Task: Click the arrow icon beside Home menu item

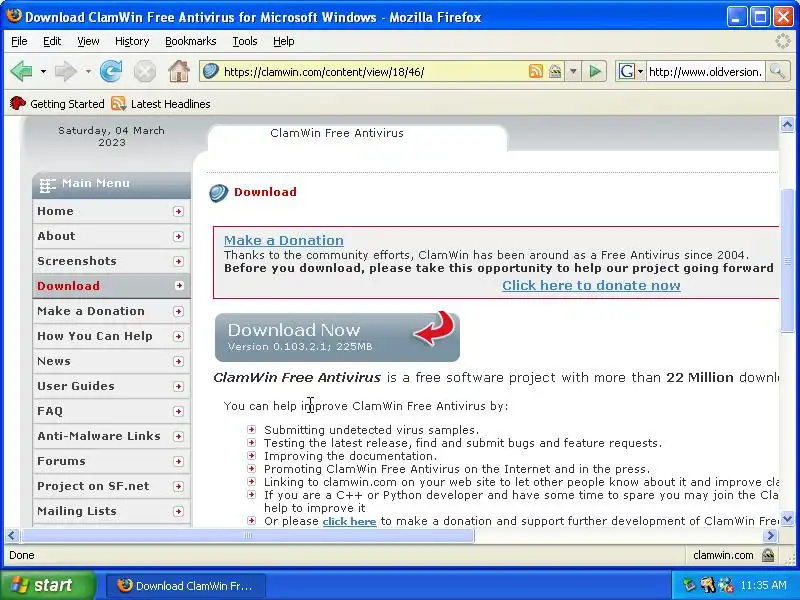Action: point(178,211)
